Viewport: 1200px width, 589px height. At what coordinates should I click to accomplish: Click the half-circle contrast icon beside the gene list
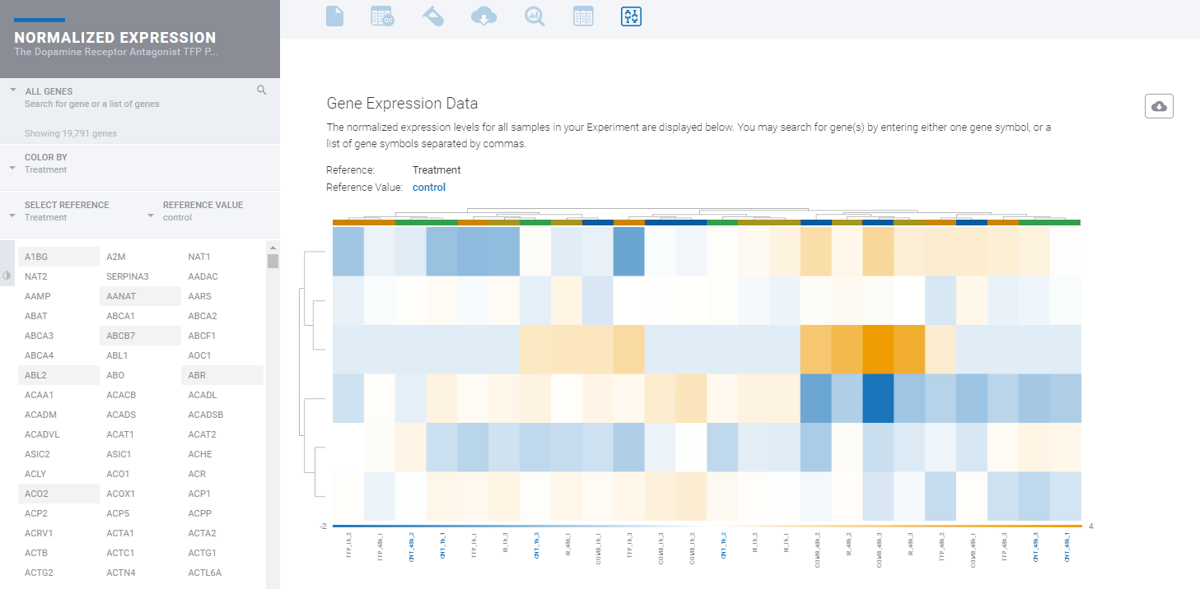point(7,275)
